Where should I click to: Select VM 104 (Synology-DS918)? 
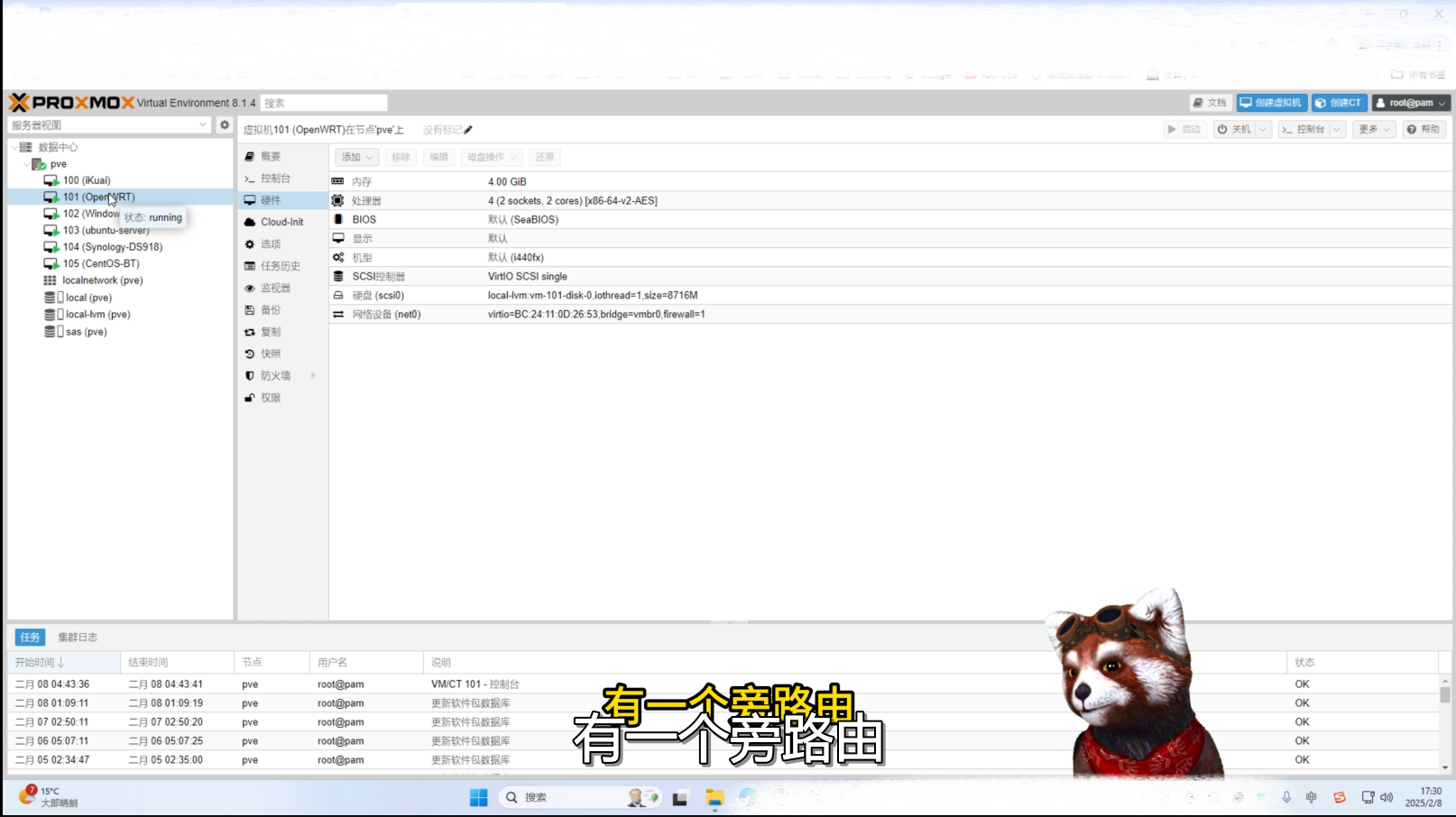click(x=113, y=247)
